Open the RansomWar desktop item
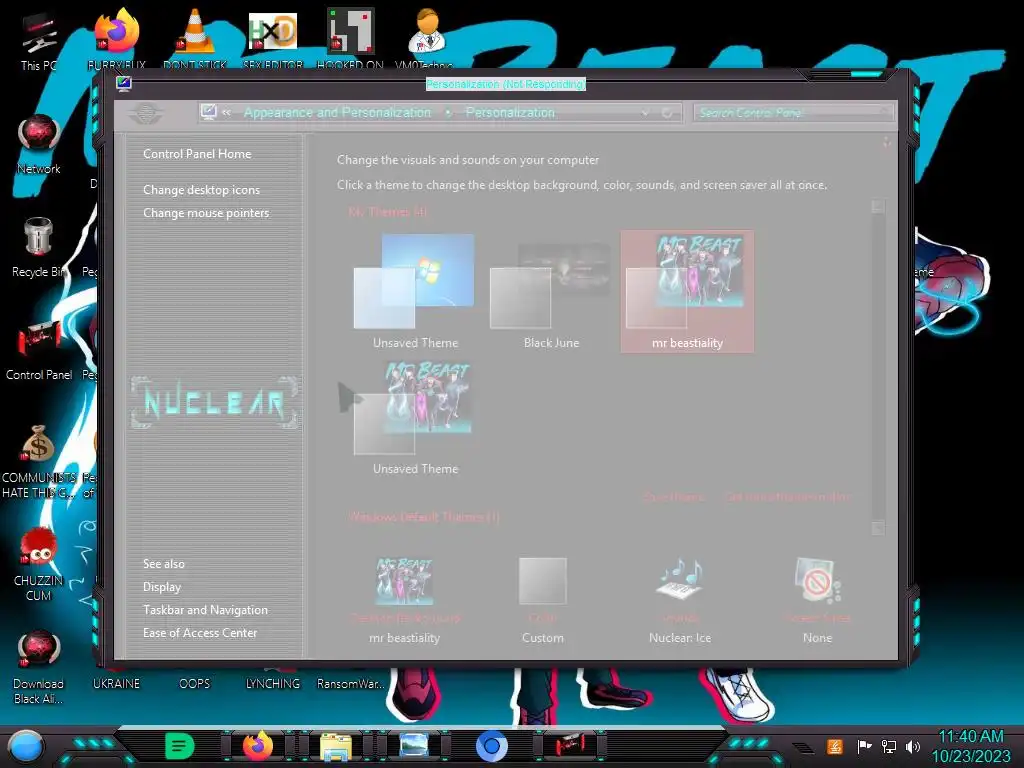This screenshot has width=1024, height=768. pyautogui.click(x=350, y=683)
